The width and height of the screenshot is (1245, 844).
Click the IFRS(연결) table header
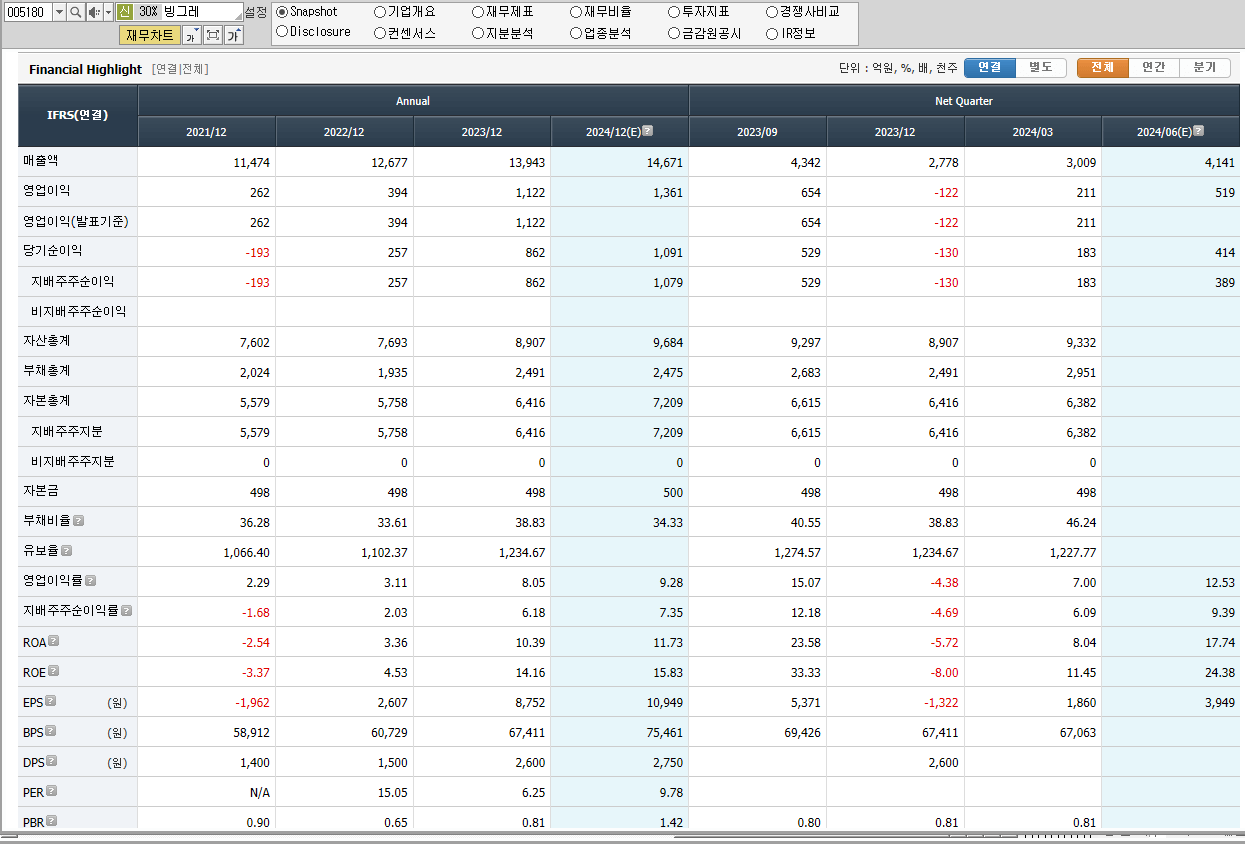click(x=78, y=115)
